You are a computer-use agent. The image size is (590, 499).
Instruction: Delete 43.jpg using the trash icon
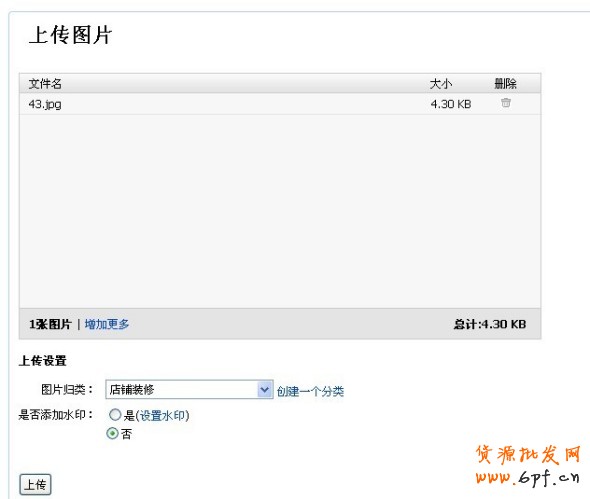coord(506,103)
